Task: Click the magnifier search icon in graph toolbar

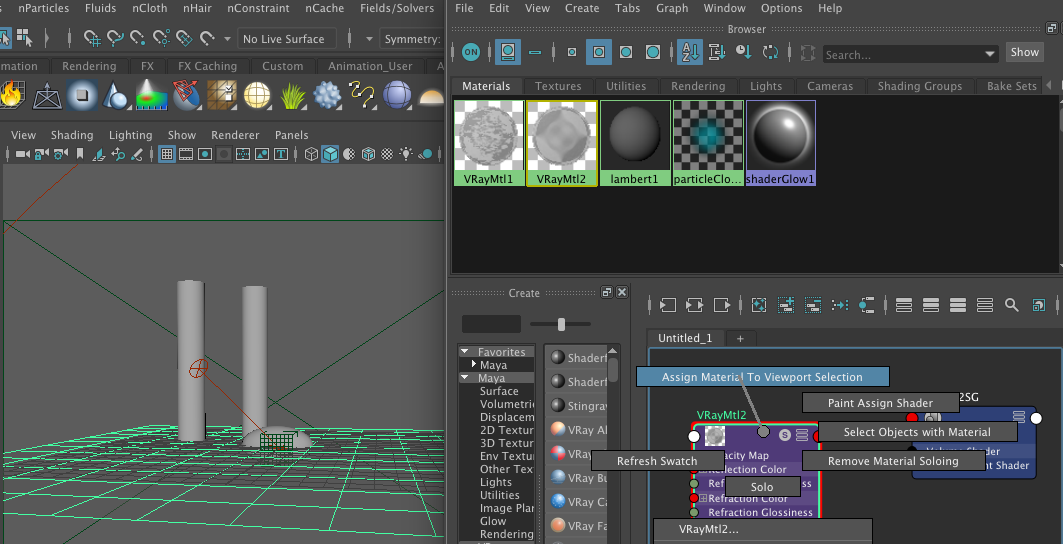Action: pos(1012,305)
